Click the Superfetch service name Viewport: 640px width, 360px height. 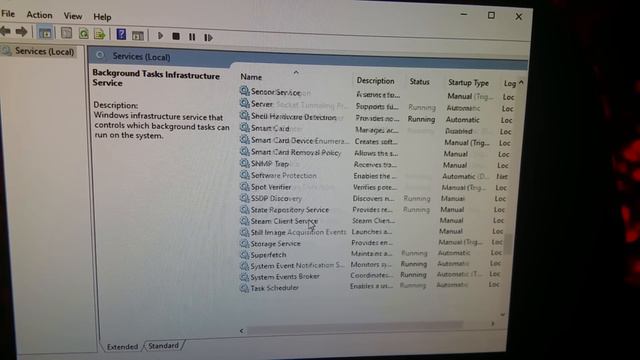click(268, 255)
